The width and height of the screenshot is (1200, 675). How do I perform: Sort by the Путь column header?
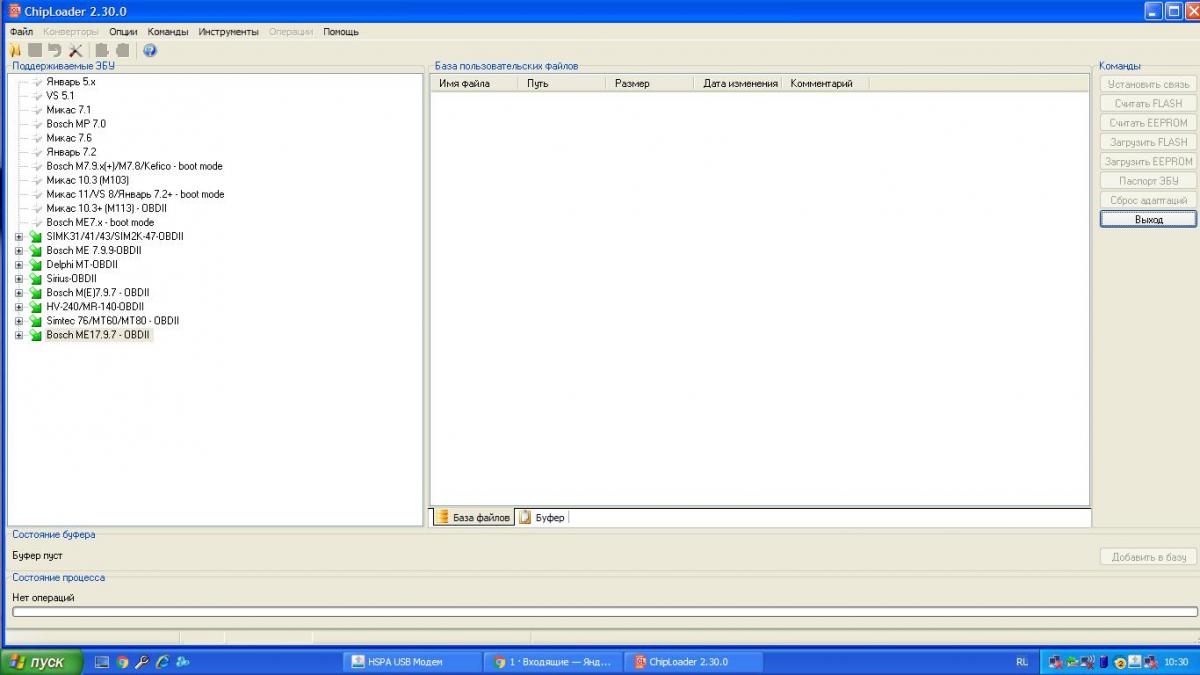coord(563,84)
